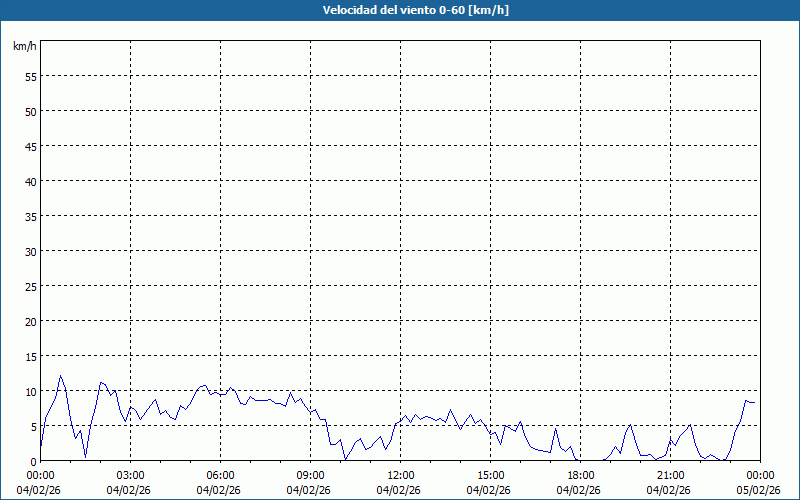The height and width of the screenshot is (500, 800).
Task: Click the 40 label on the vertical axis
Action: pos(30,181)
